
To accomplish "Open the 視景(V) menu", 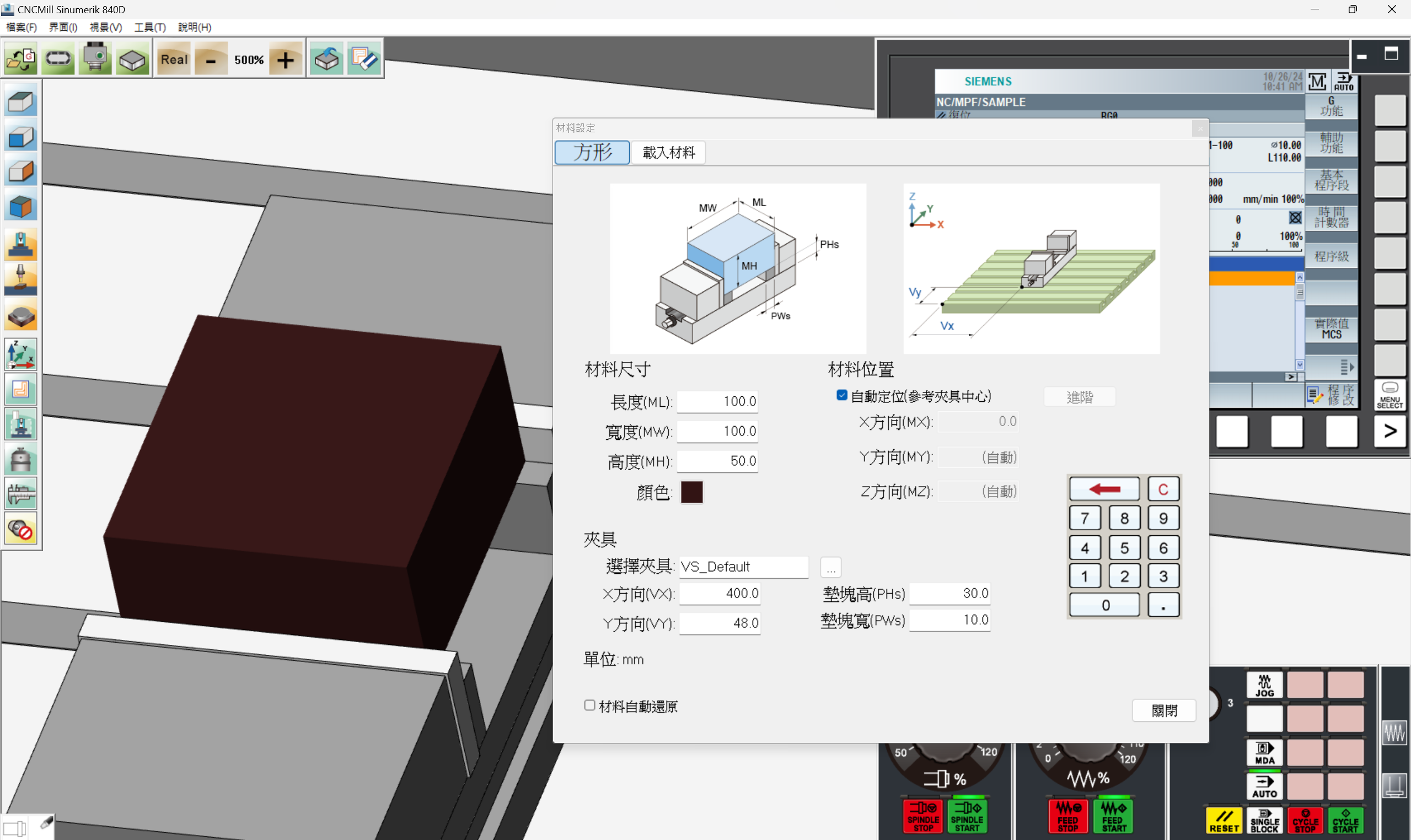I will point(106,27).
